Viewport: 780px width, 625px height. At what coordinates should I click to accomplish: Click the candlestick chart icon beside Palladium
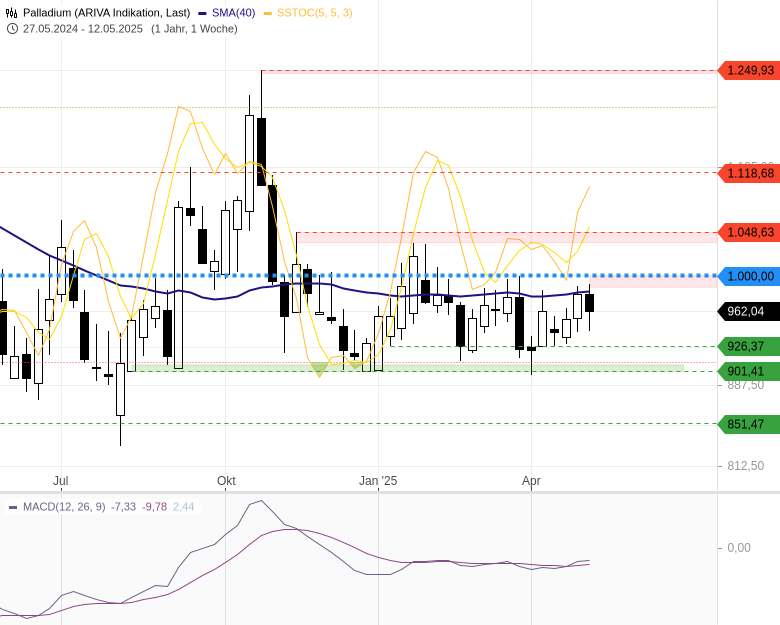click(11, 13)
